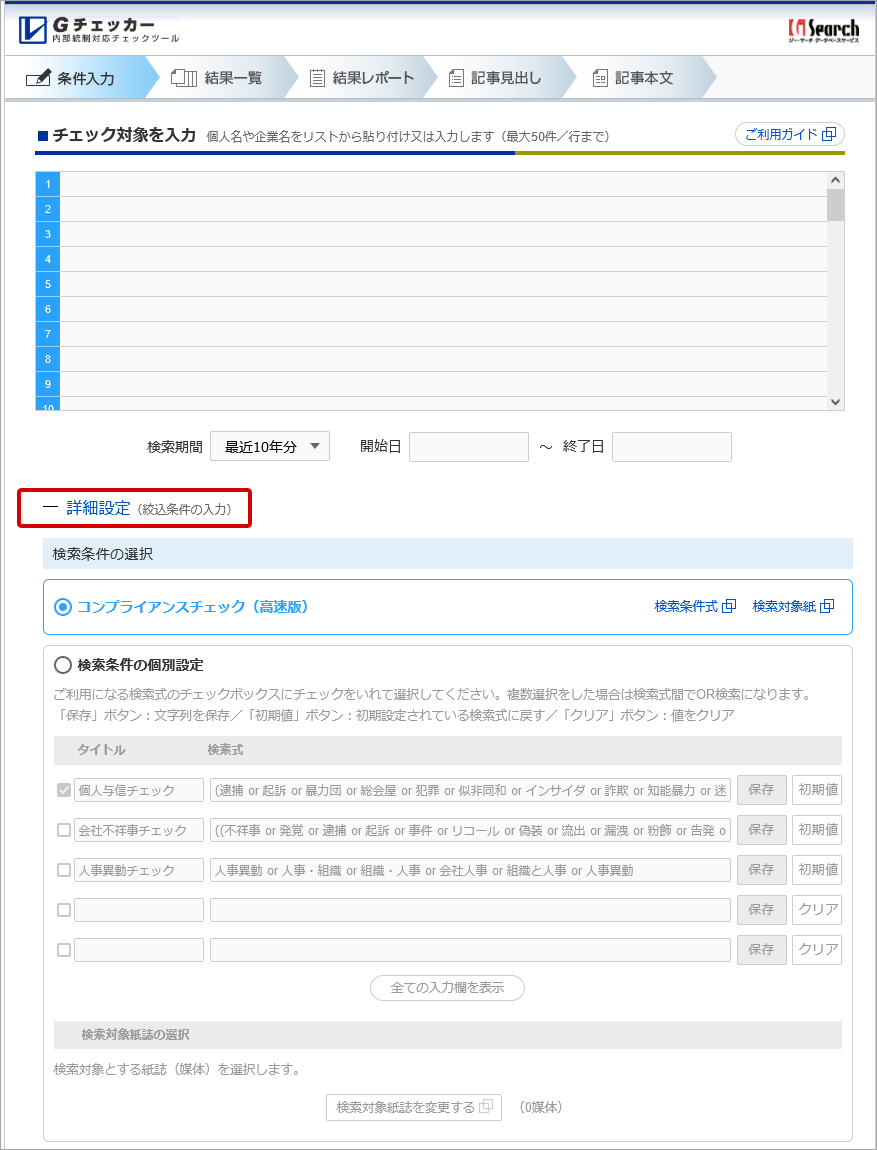Screen dimensions: 877x1150
Task: Open the ご利用ガイド help button
Action: [x=789, y=134]
